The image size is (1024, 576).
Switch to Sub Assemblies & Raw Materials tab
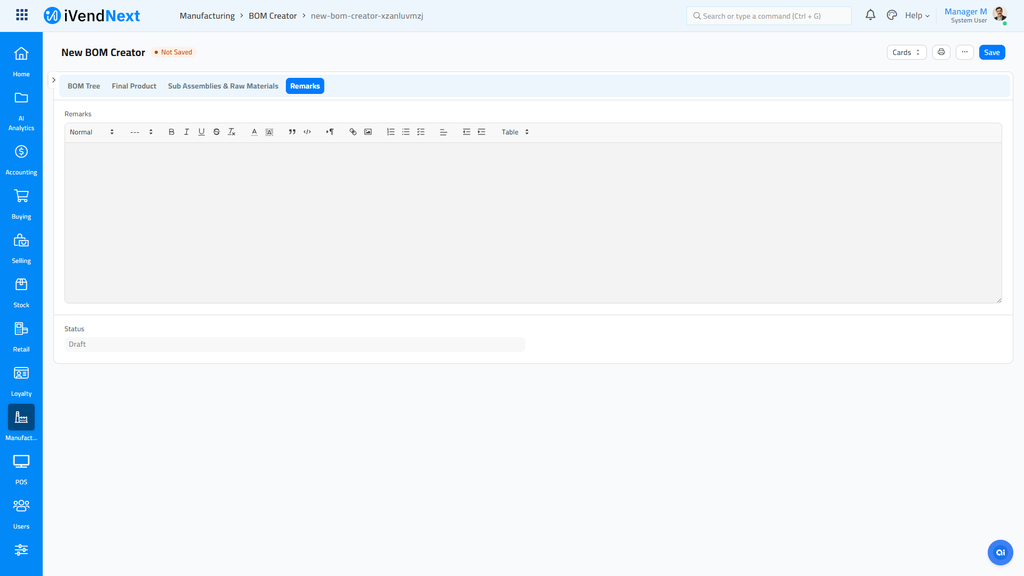point(223,86)
